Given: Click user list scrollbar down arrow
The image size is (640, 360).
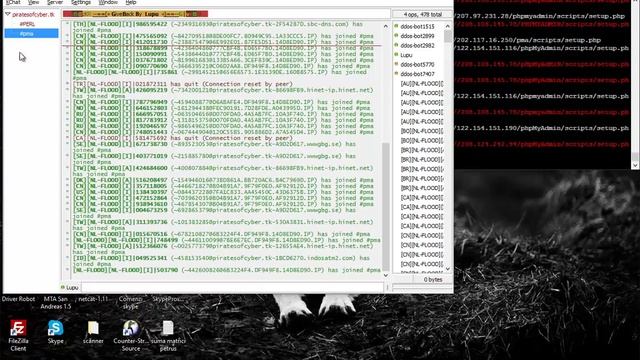Looking at the screenshot, I should 448,269.
